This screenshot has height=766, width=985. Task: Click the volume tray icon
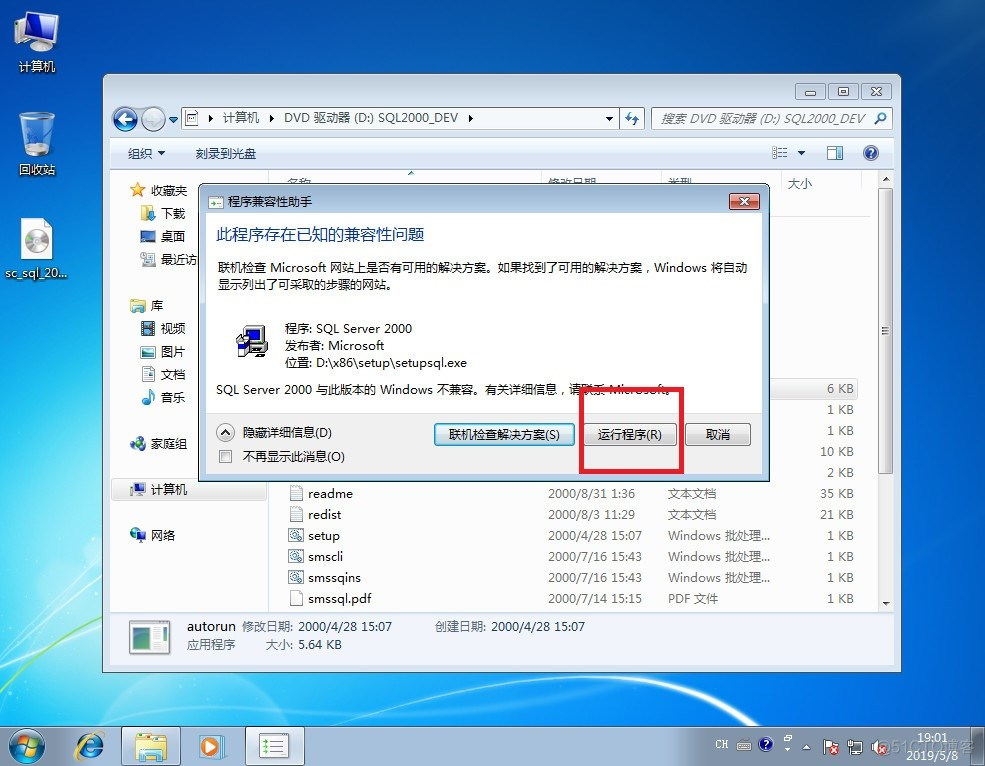point(878,747)
